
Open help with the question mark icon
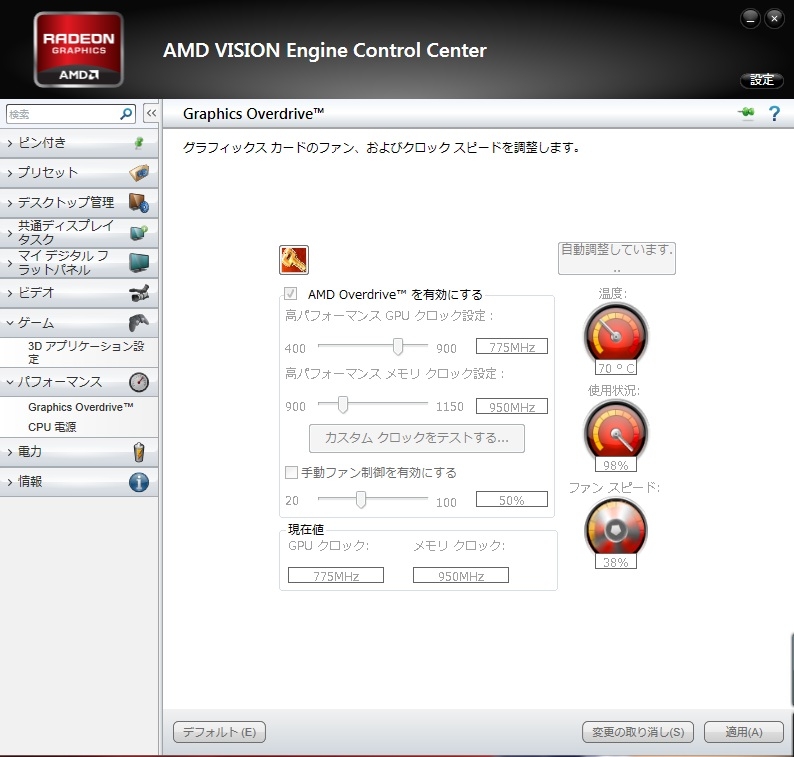[x=774, y=113]
